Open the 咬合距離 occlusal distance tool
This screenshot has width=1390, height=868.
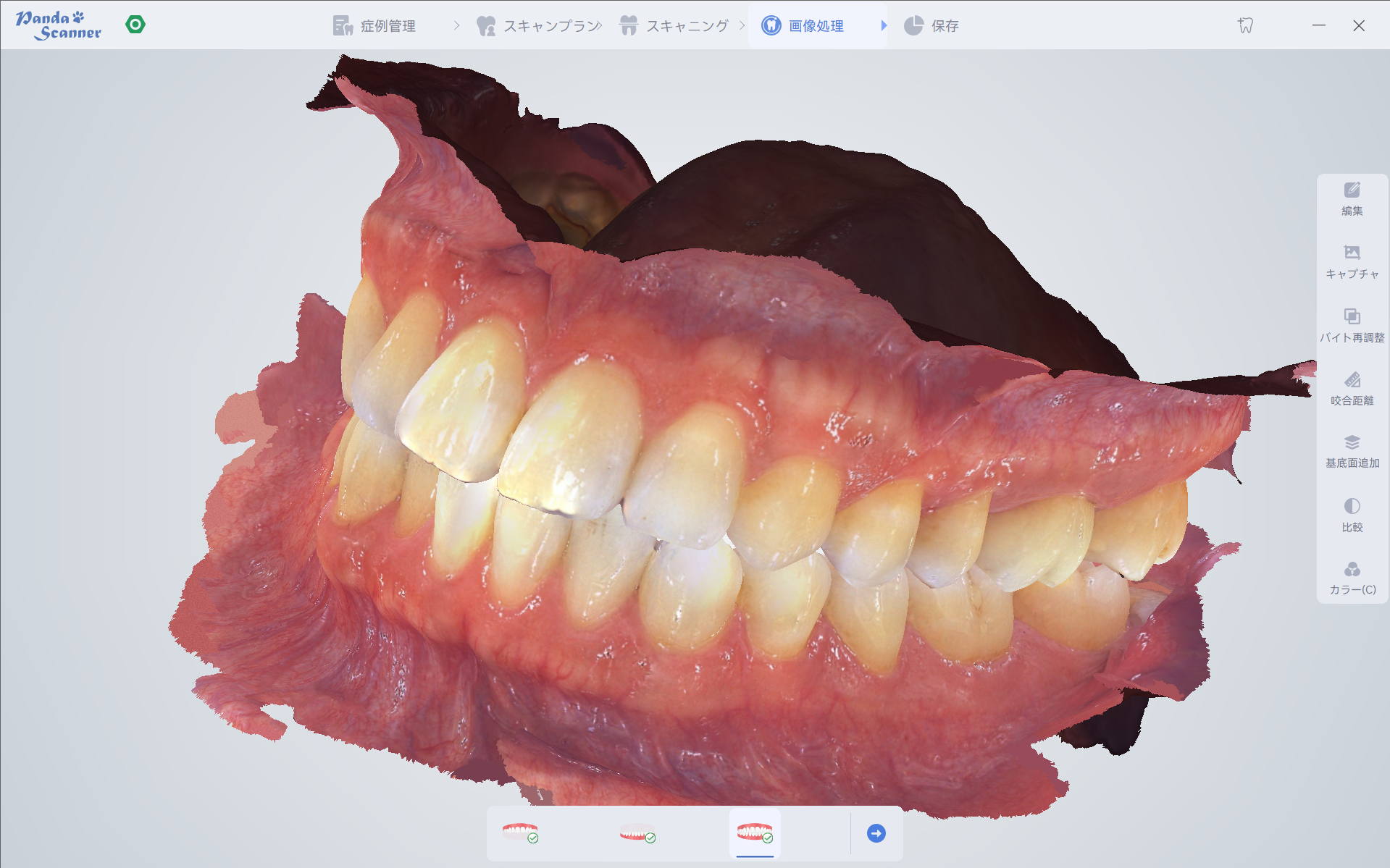[x=1352, y=388]
